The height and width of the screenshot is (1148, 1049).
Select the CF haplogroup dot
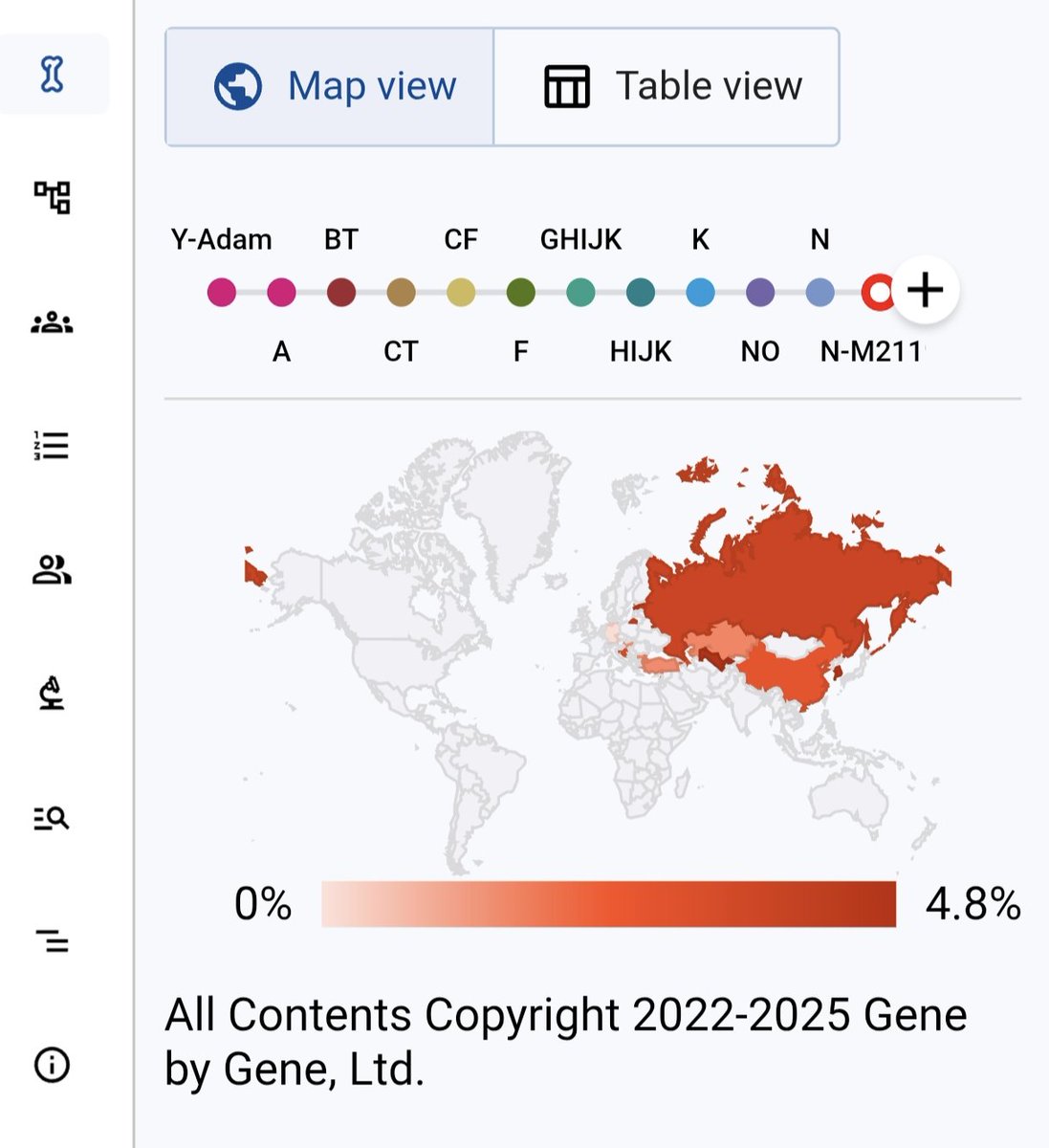click(x=461, y=293)
